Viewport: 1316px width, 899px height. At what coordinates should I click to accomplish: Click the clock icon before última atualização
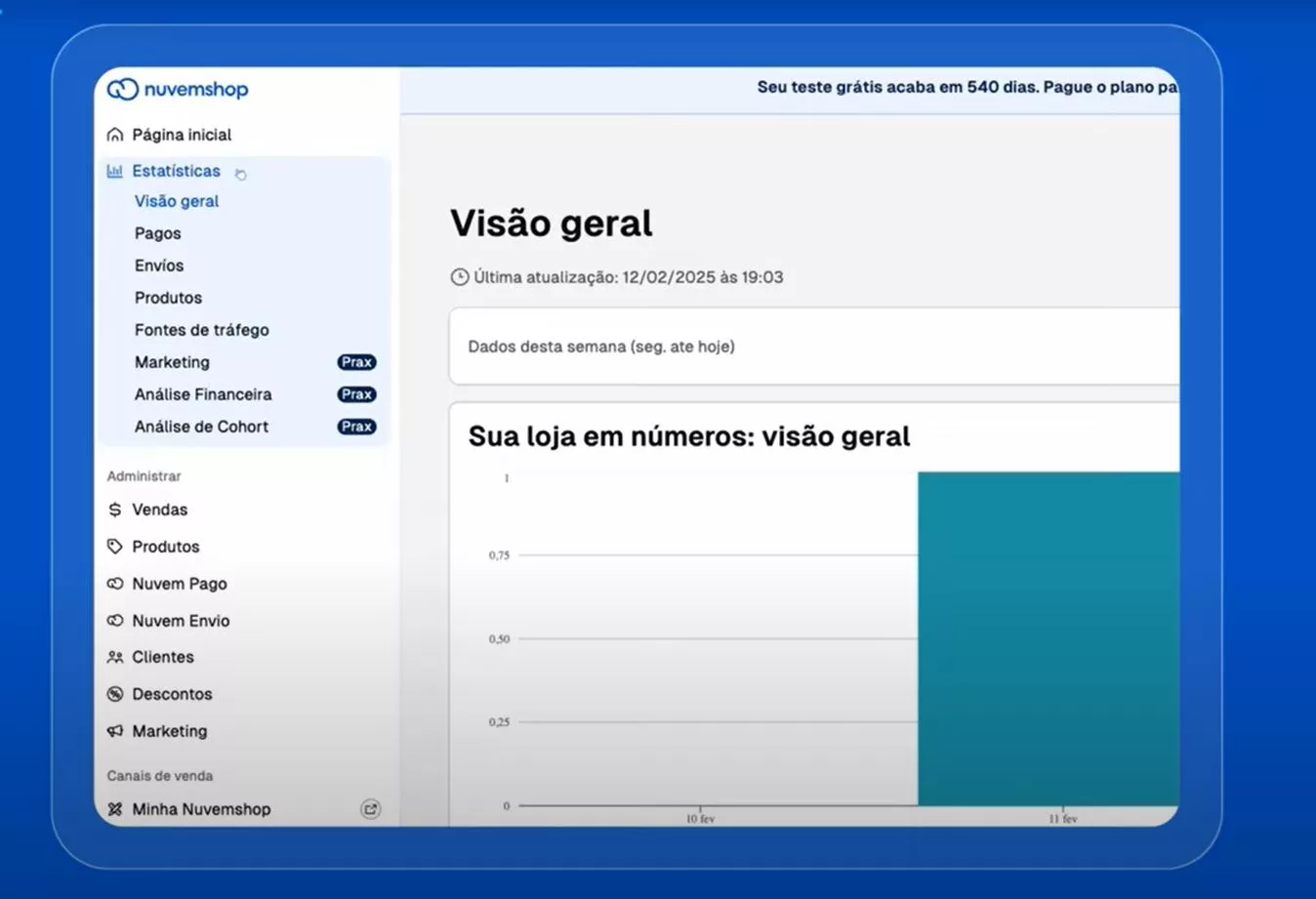click(458, 276)
